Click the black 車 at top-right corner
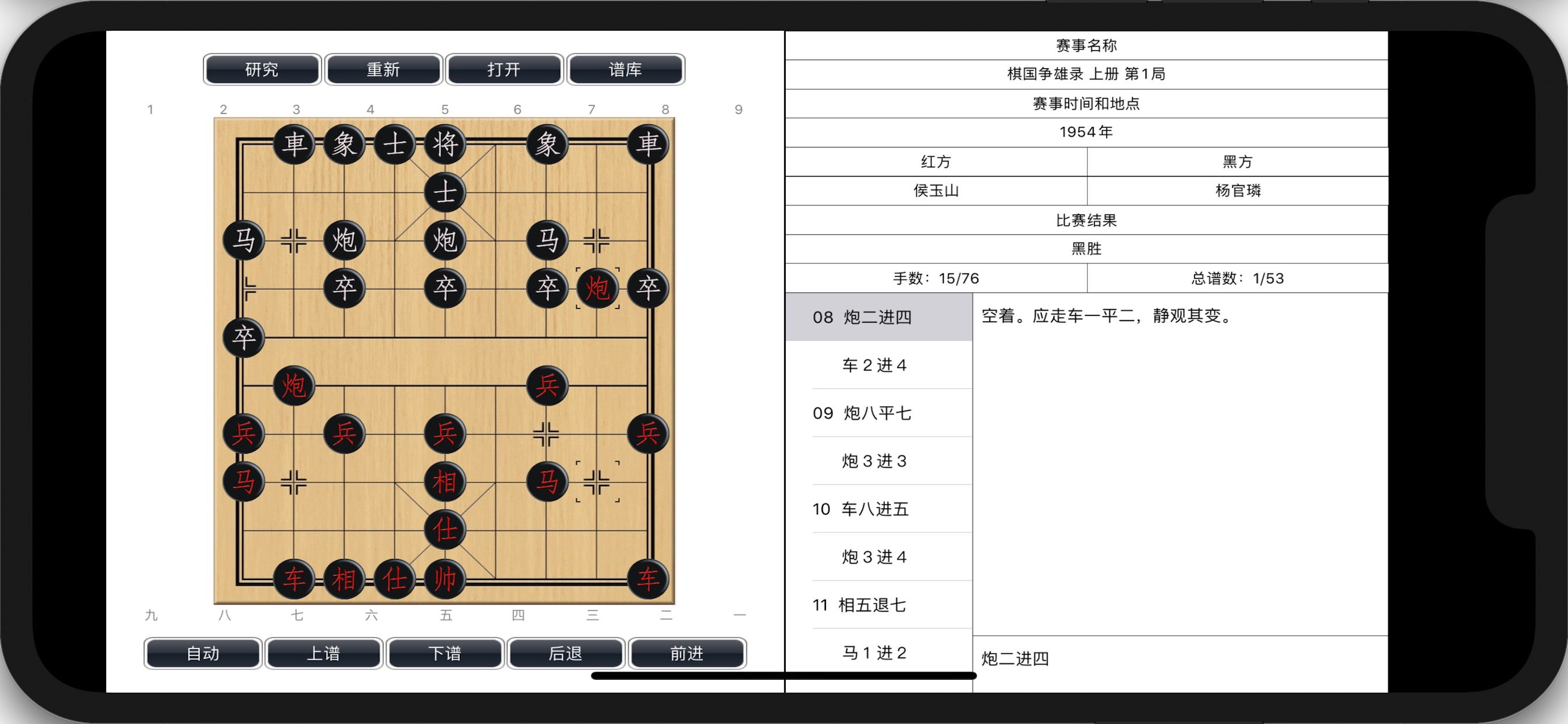 pyautogui.click(x=647, y=145)
